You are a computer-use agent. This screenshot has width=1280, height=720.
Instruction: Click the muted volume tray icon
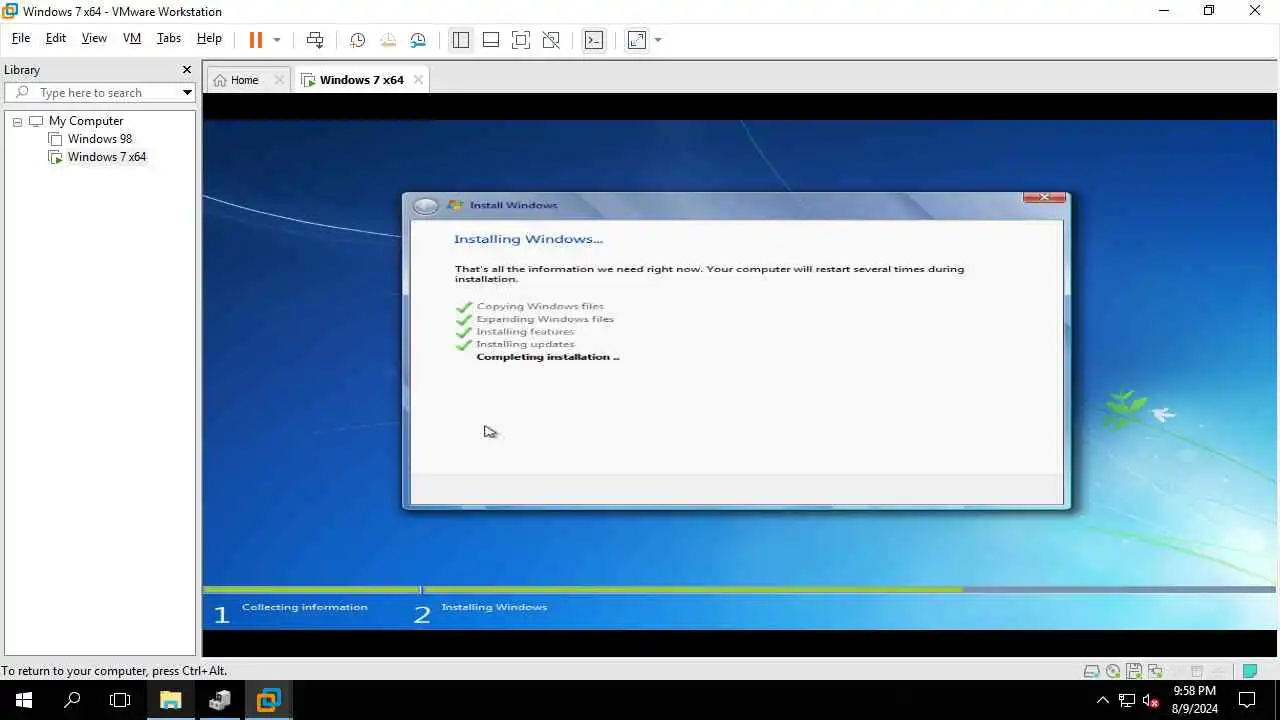1151,700
